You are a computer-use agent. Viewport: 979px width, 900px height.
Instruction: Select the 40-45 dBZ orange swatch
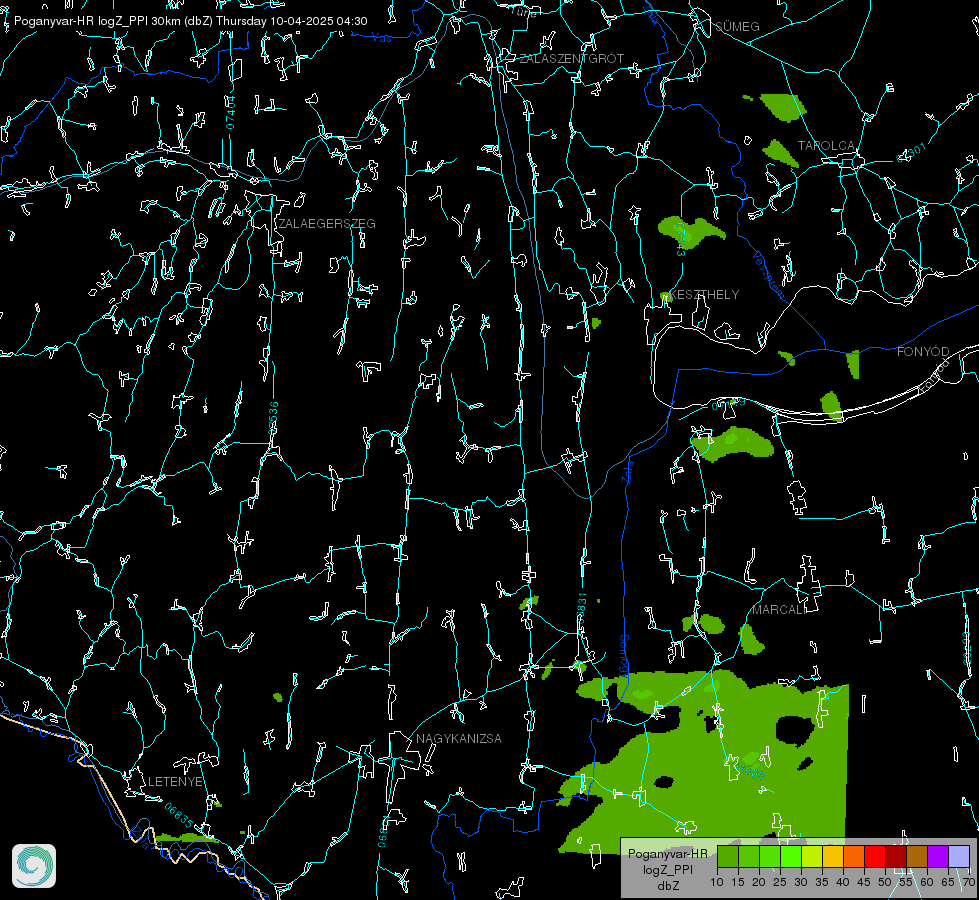(854, 857)
